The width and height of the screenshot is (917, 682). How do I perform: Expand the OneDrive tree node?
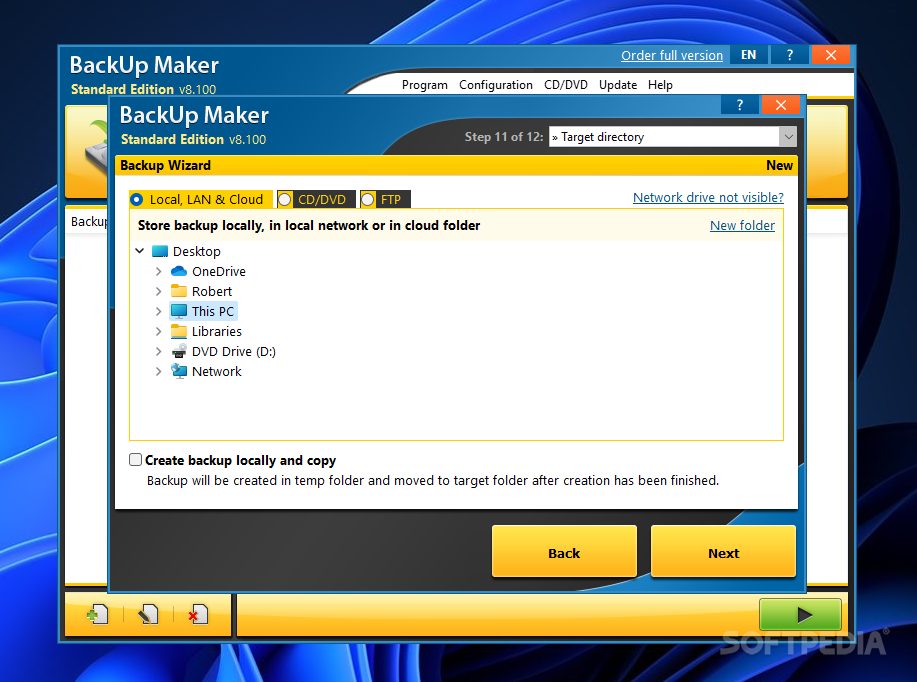(158, 271)
